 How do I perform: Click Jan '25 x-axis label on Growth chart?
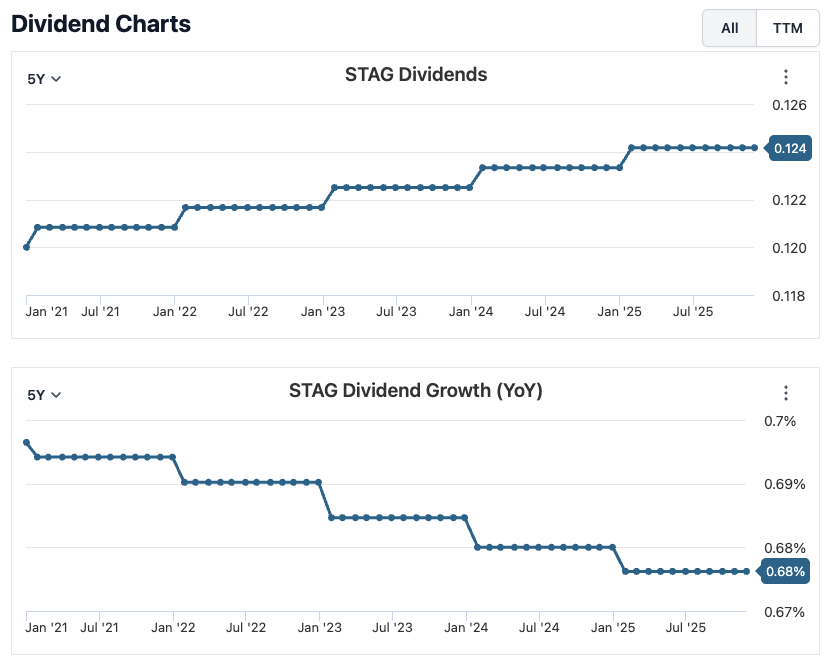coord(613,628)
